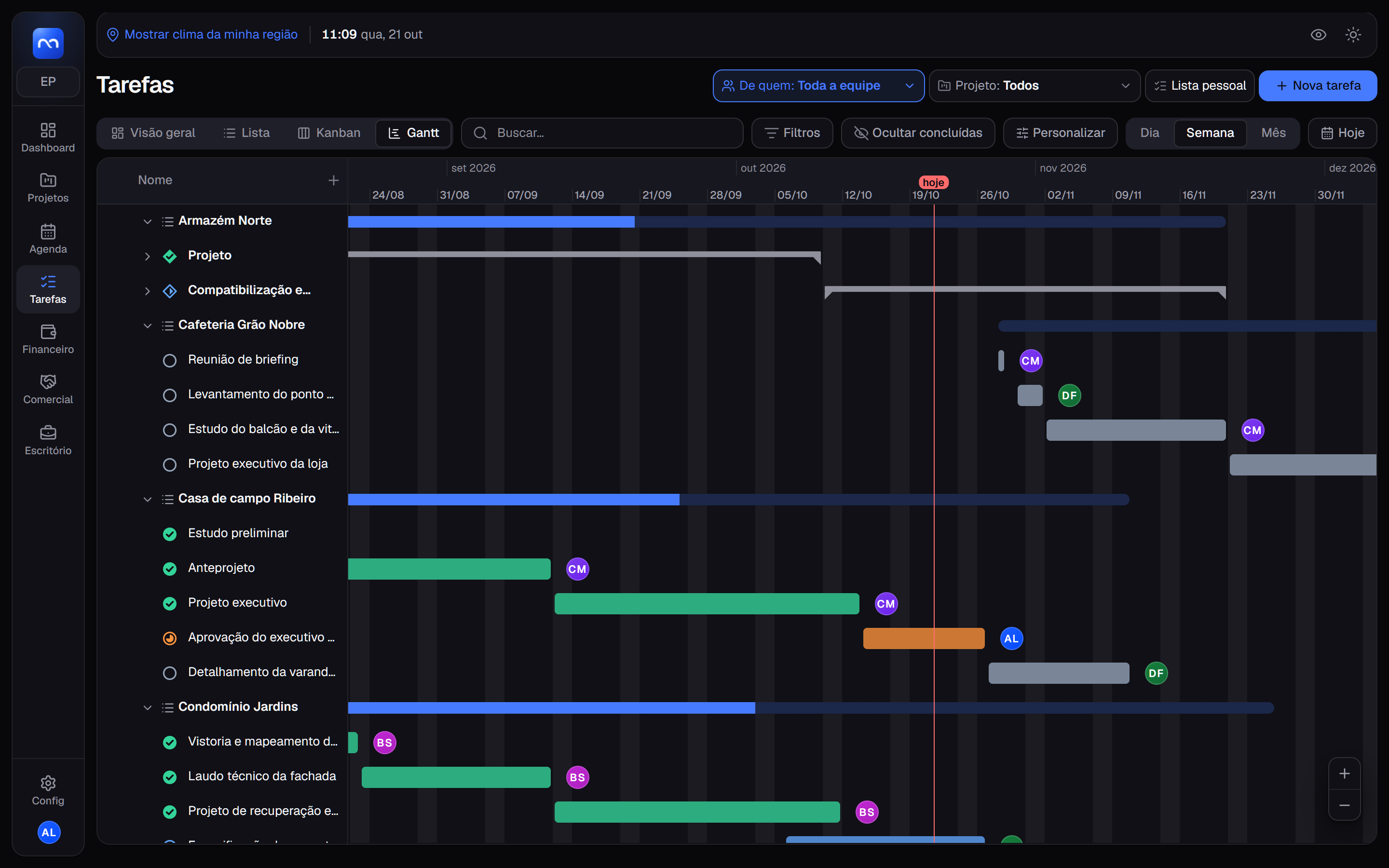Toggle the light theme sun icon
The image size is (1389, 868).
[1353, 34]
